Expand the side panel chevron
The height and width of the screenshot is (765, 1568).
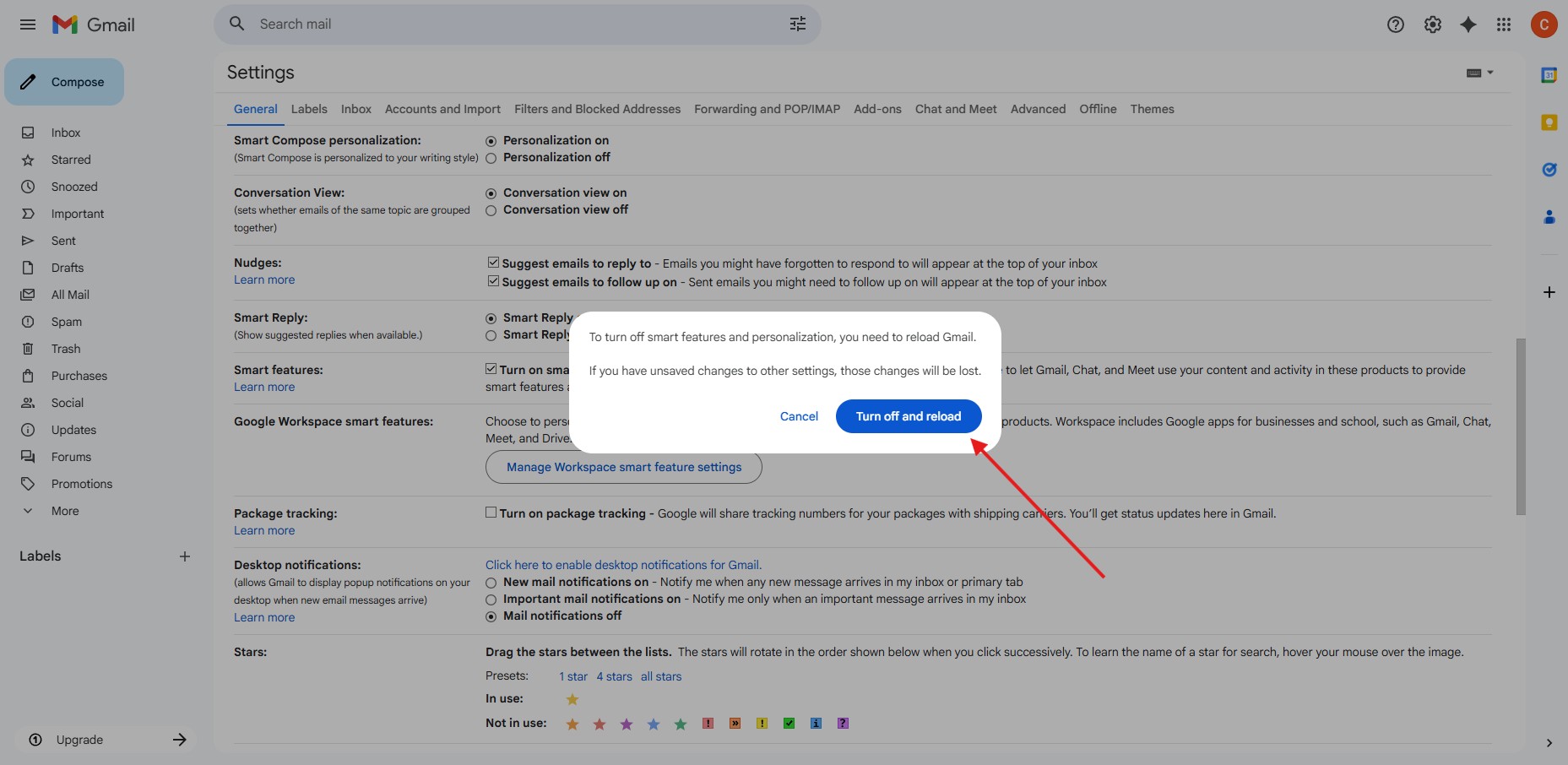click(x=1549, y=743)
